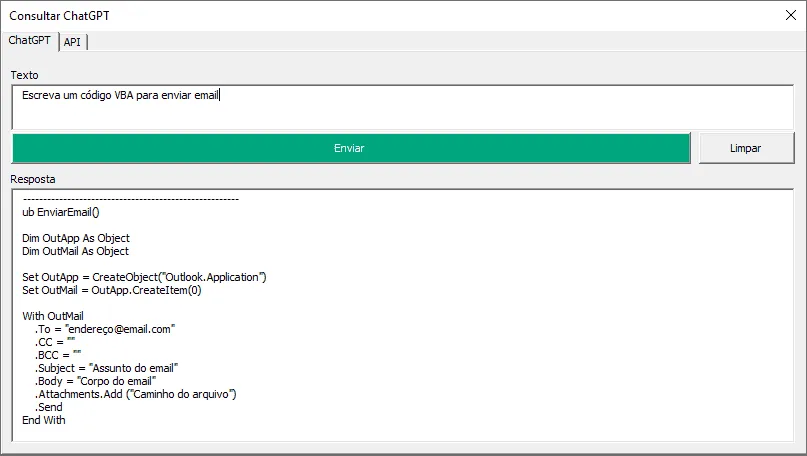The height and width of the screenshot is (456, 807).
Task: Click the CreateObject("Outlook.Application") line
Action: 144,277
